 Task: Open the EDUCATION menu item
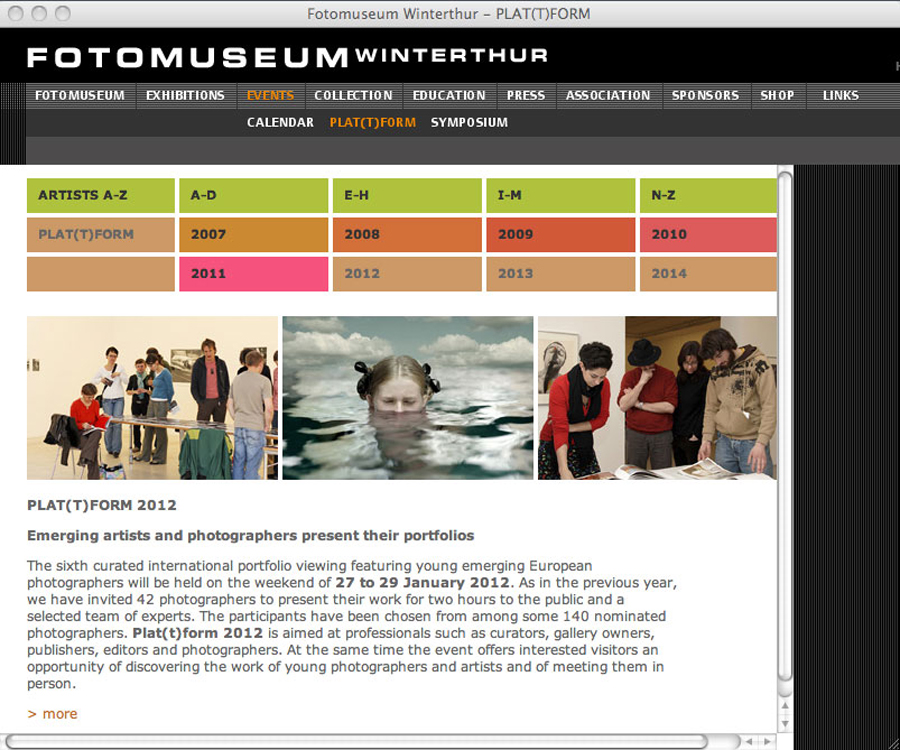(449, 95)
